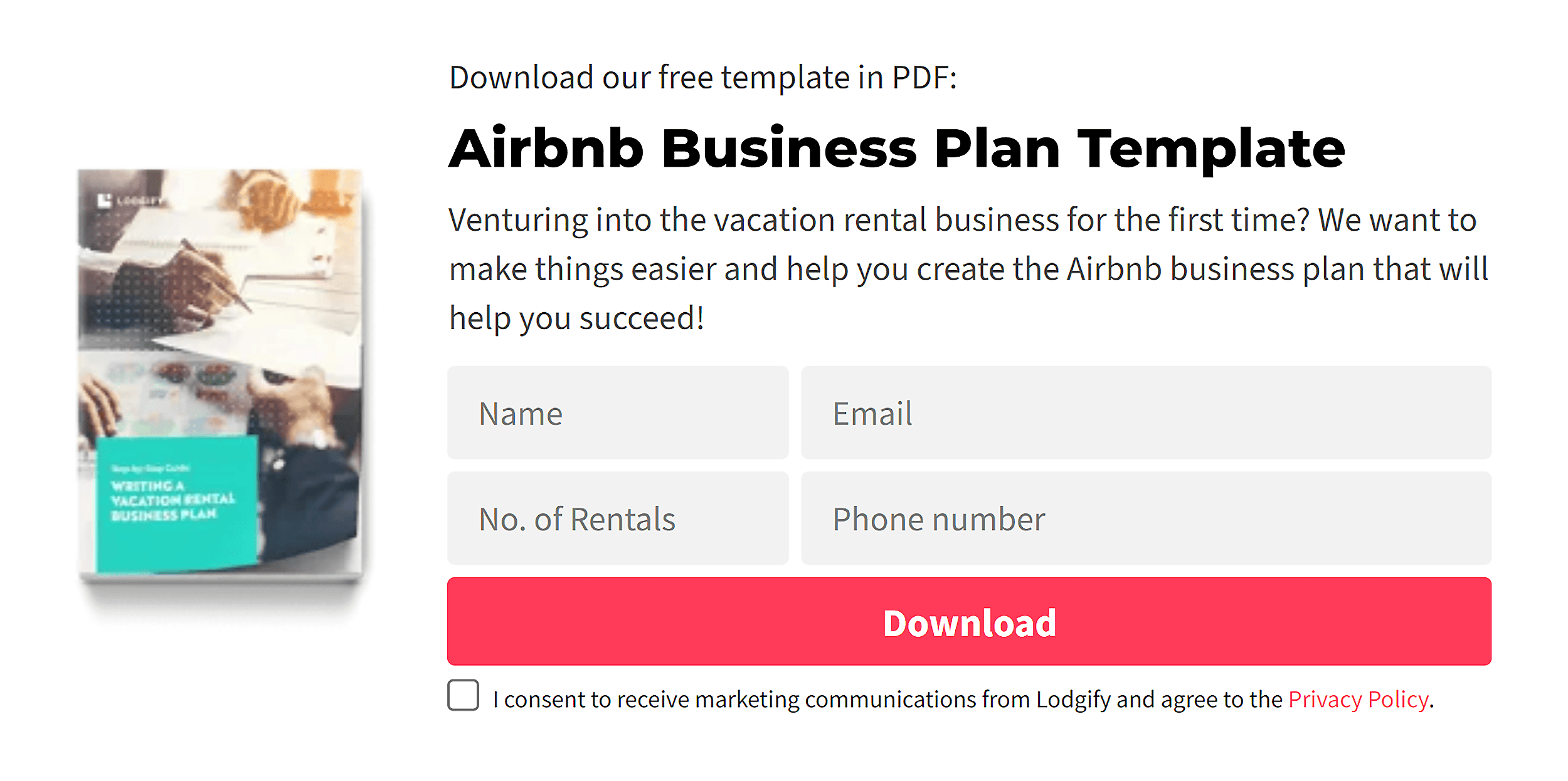Click the 'Writing a Vacation Rental Business Plan' title

tap(164, 501)
